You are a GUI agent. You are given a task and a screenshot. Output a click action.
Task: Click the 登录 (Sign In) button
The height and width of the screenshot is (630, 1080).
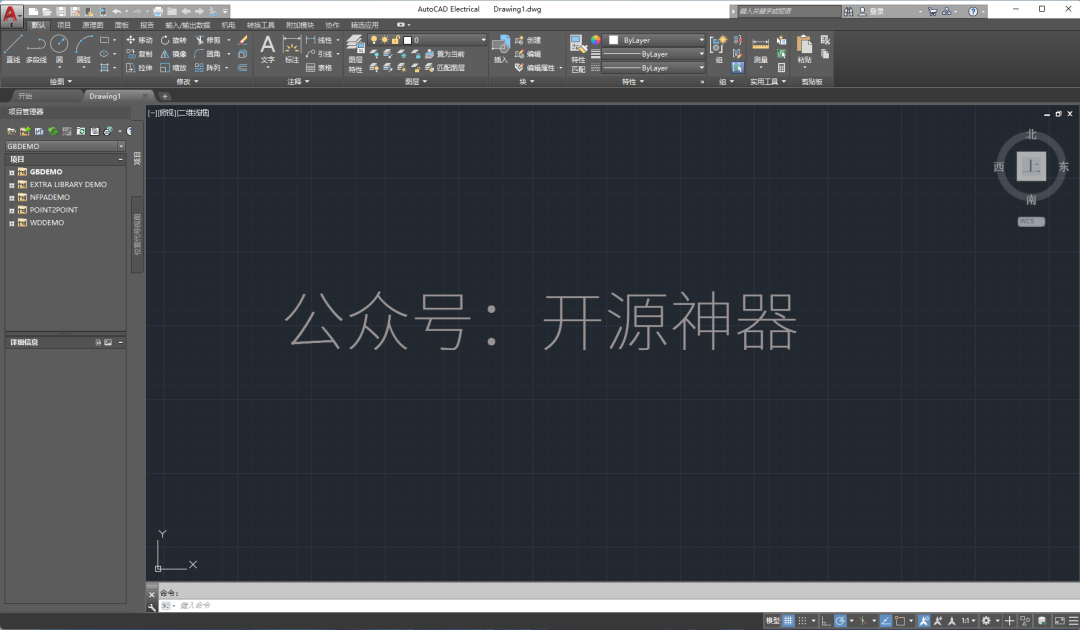coord(871,11)
